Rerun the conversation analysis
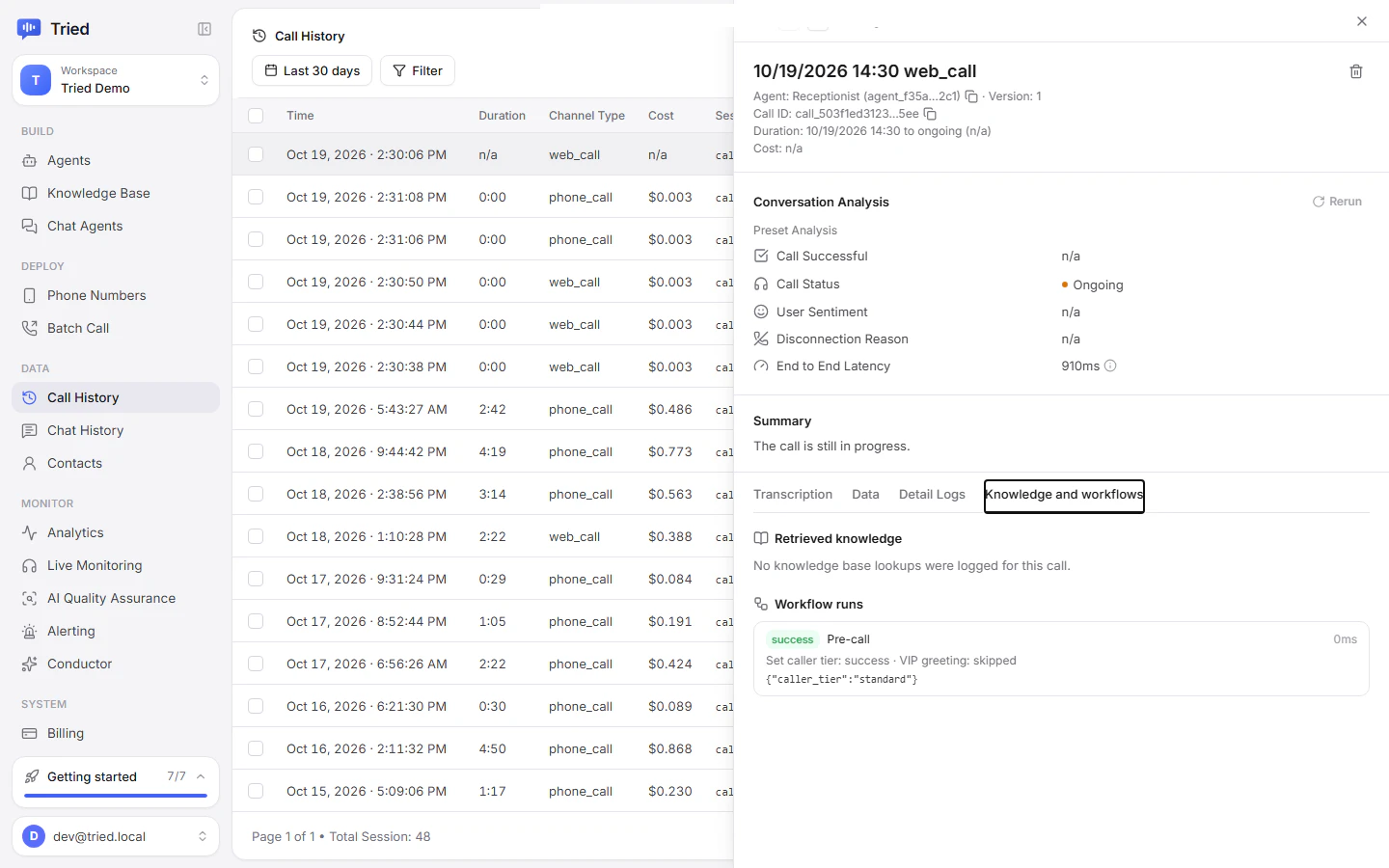The image size is (1389, 868). [1337, 202]
